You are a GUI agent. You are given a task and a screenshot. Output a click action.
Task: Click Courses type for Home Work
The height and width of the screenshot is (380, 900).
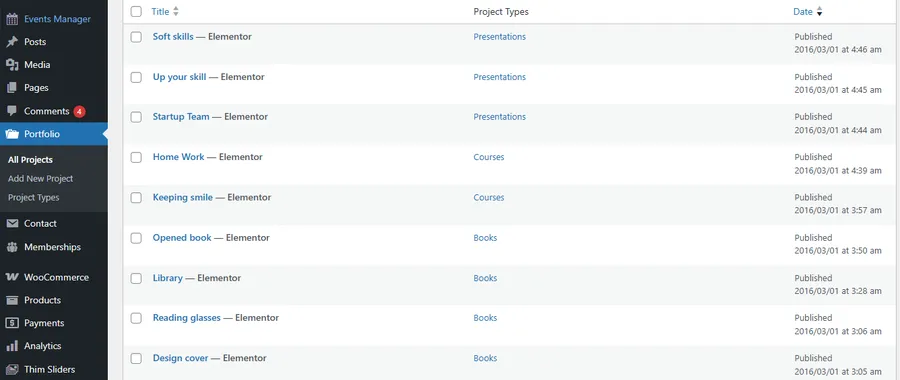coord(489,157)
